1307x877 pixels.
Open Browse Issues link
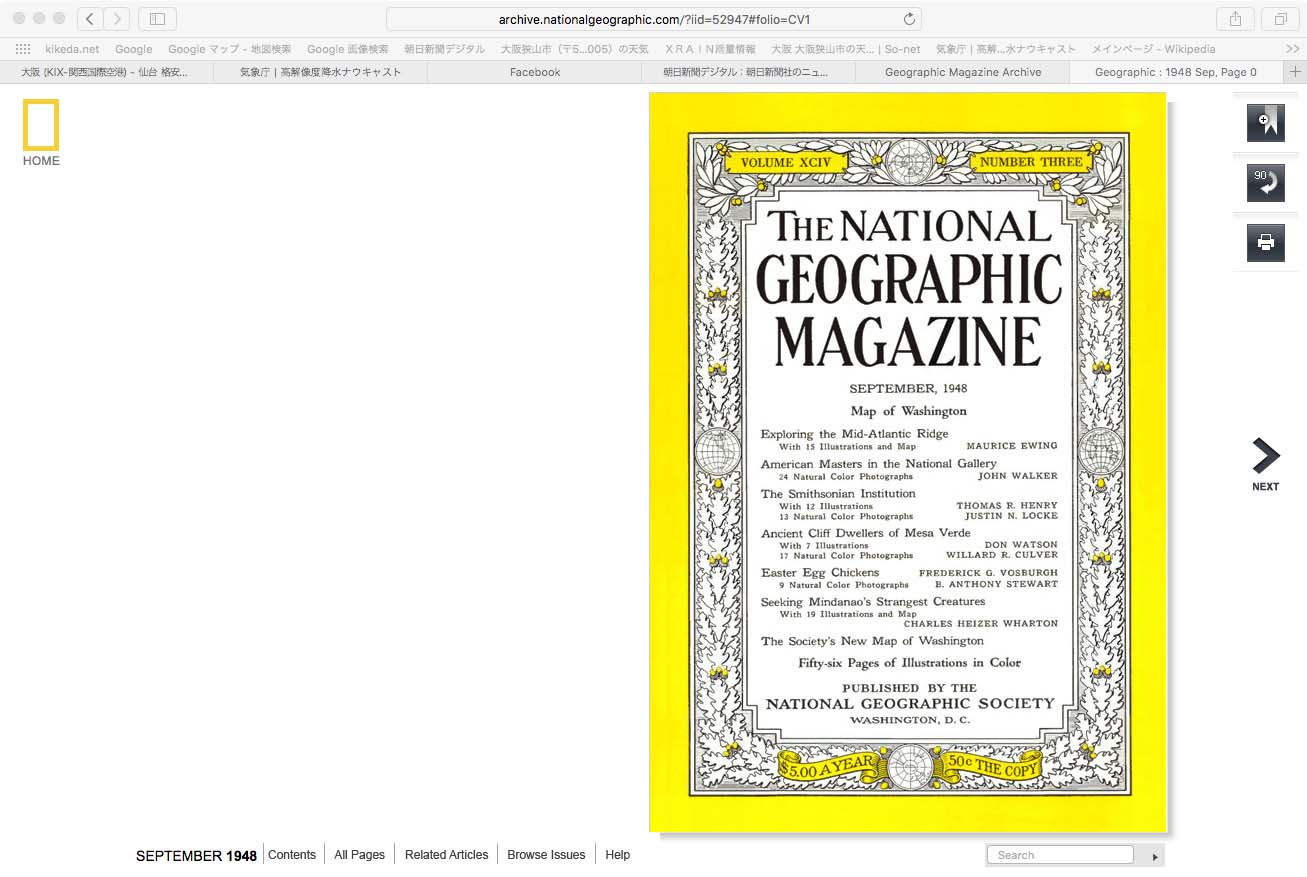pyautogui.click(x=546, y=855)
